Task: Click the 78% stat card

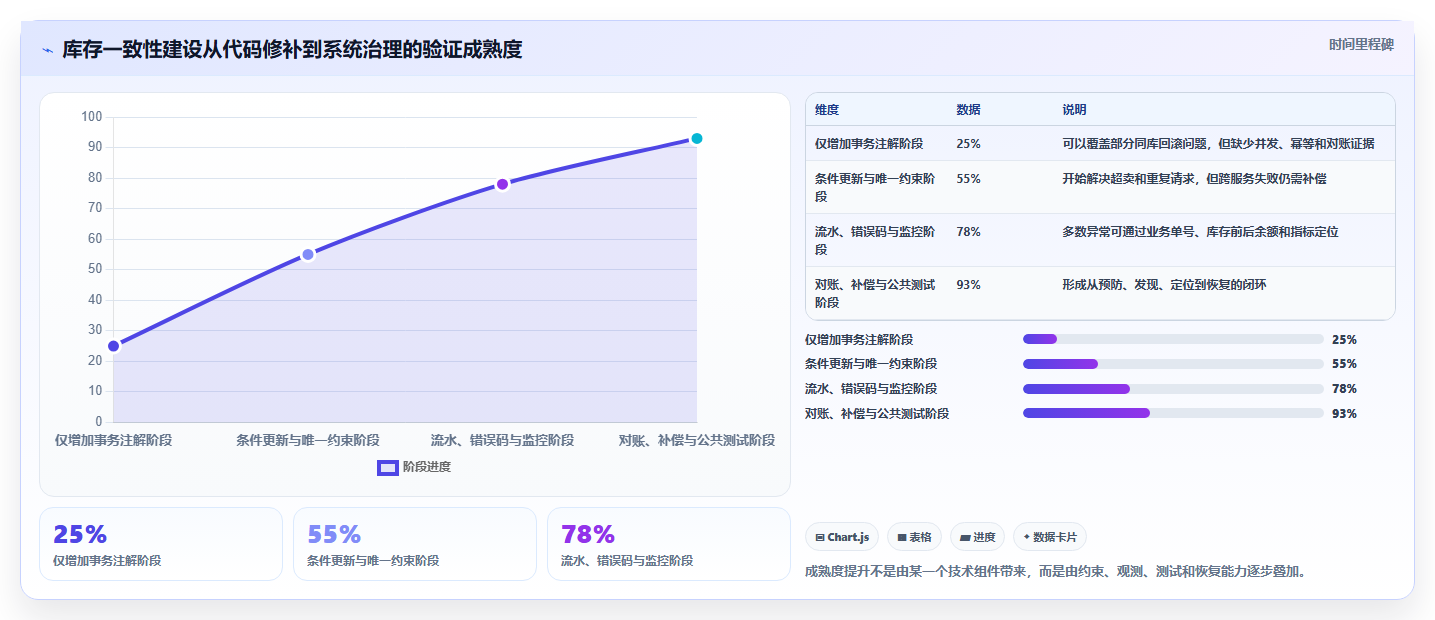Action: [669, 544]
